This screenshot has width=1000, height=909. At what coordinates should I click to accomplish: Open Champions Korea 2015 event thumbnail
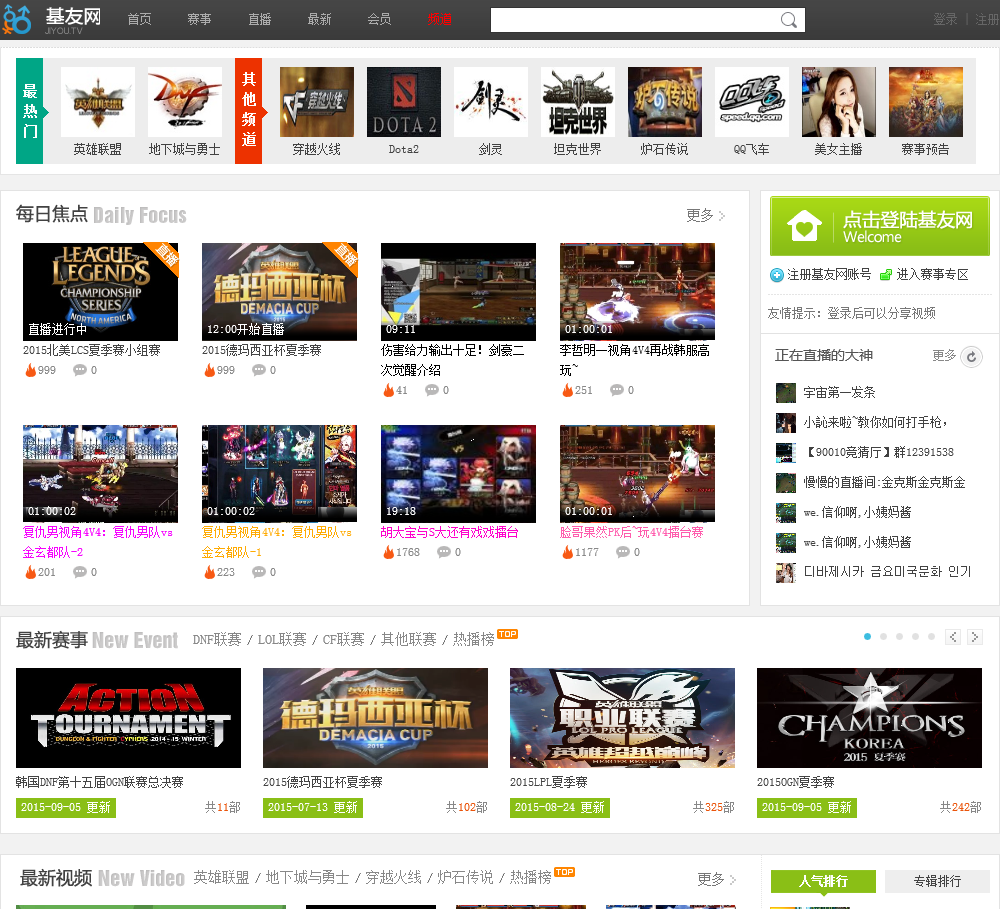pyautogui.click(x=869, y=718)
